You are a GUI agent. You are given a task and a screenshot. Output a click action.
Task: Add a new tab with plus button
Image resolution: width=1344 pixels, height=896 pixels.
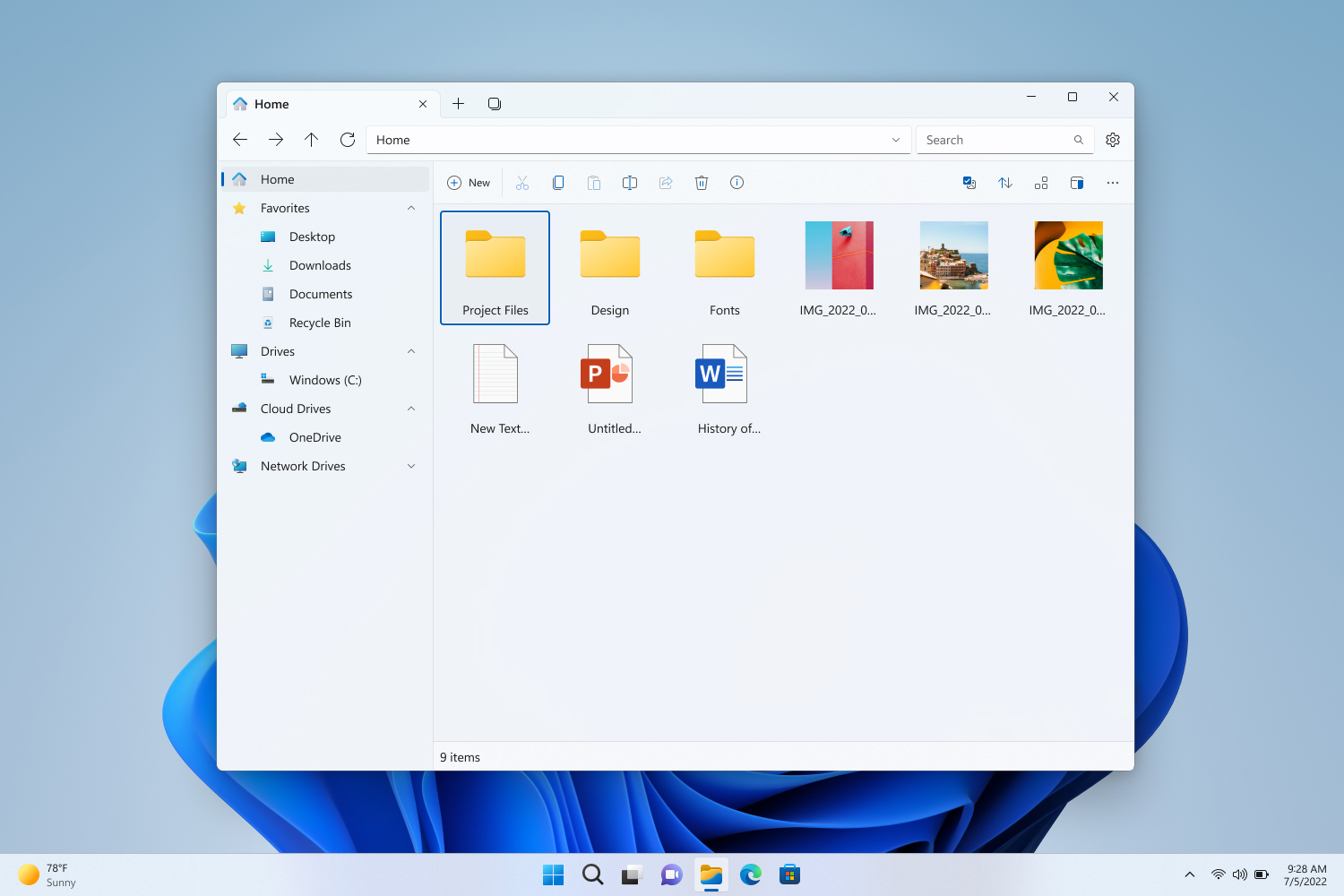[x=458, y=104]
